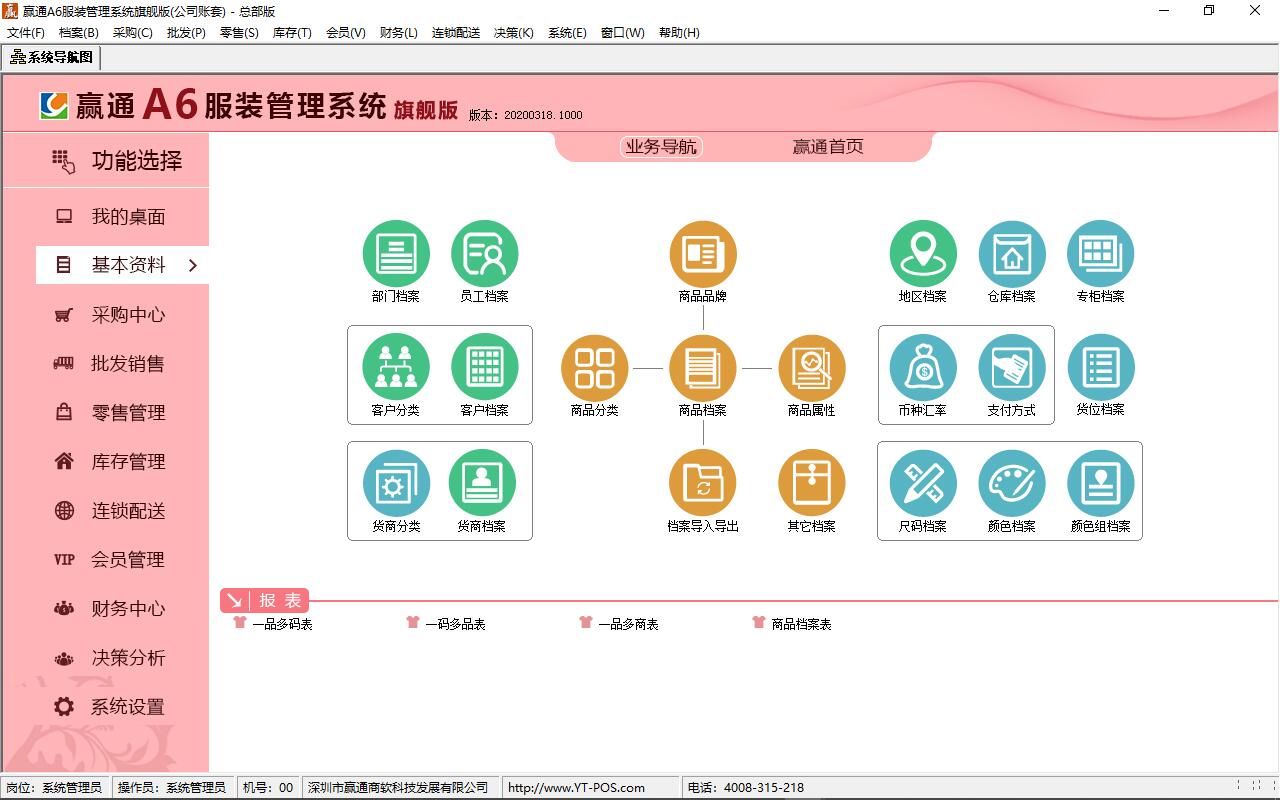Click the 币种汇率 currency exchange icon
This screenshot has width=1280, height=800.
click(923, 368)
